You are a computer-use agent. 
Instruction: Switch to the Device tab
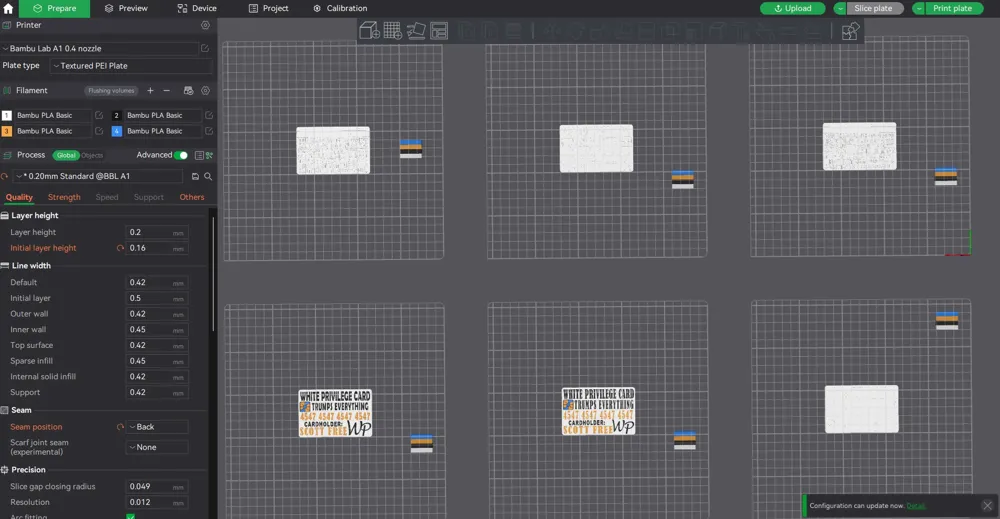(197, 8)
